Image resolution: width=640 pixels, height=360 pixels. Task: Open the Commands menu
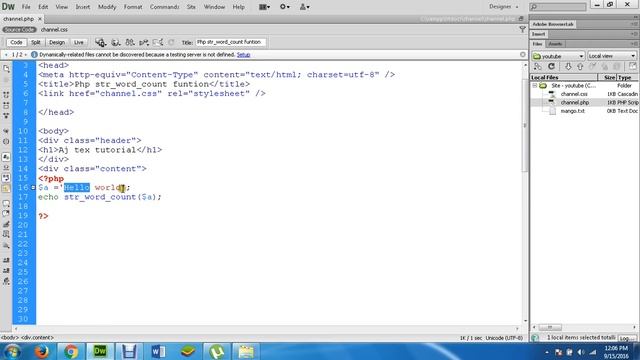click(x=164, y=7)
